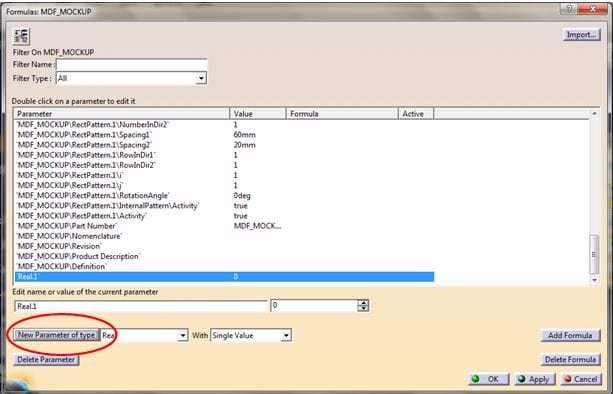Click the Cancel button
This screenshot has height=394, width=613.
point(581,379)
